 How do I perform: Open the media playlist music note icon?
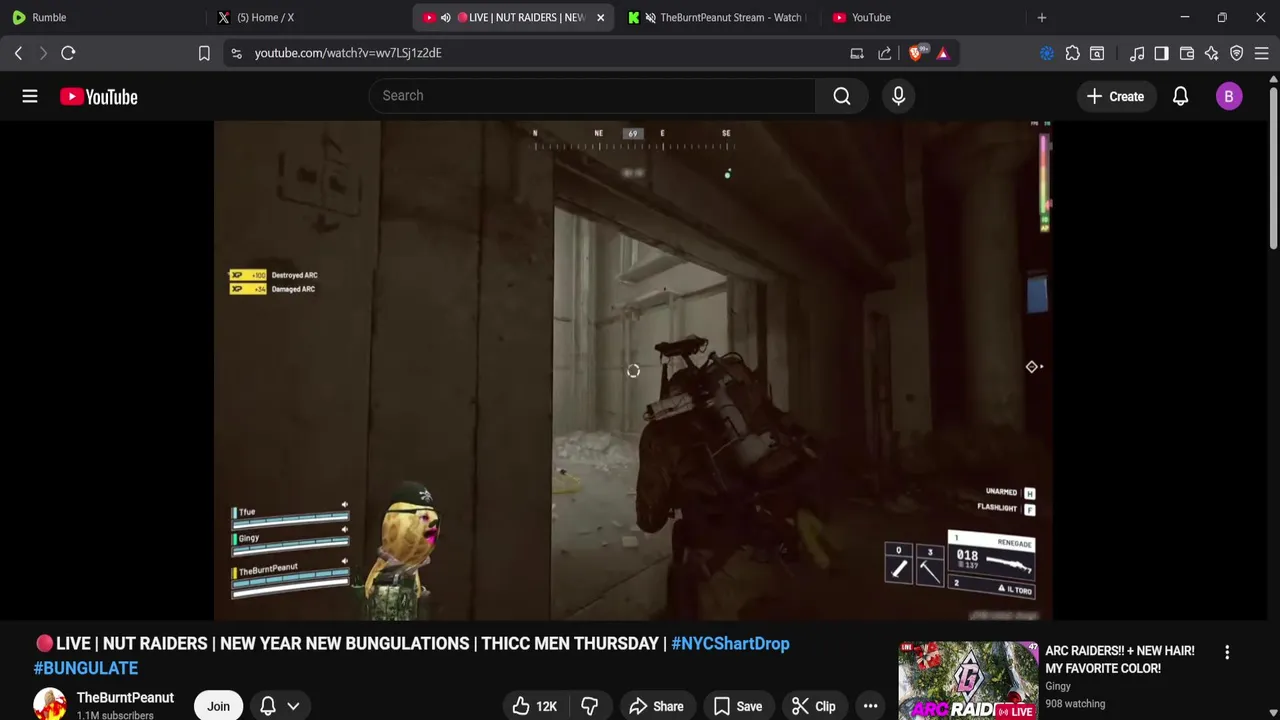pos(1137,53)
